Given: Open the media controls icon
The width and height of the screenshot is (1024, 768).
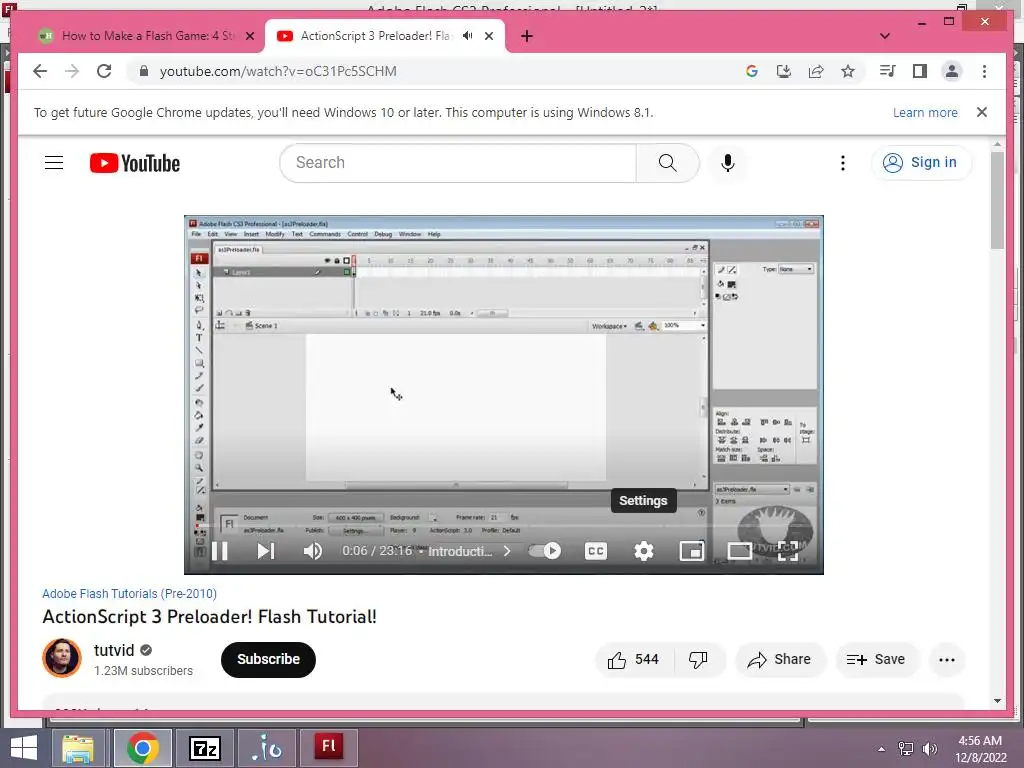Looking at the screenshot, I should [887, 71].
